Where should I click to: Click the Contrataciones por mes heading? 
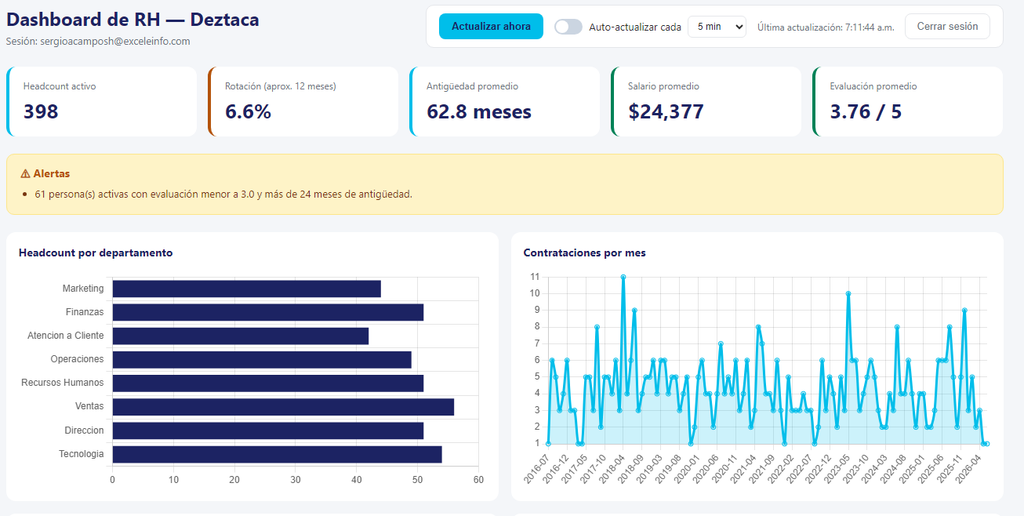click(x=584, y=253)
